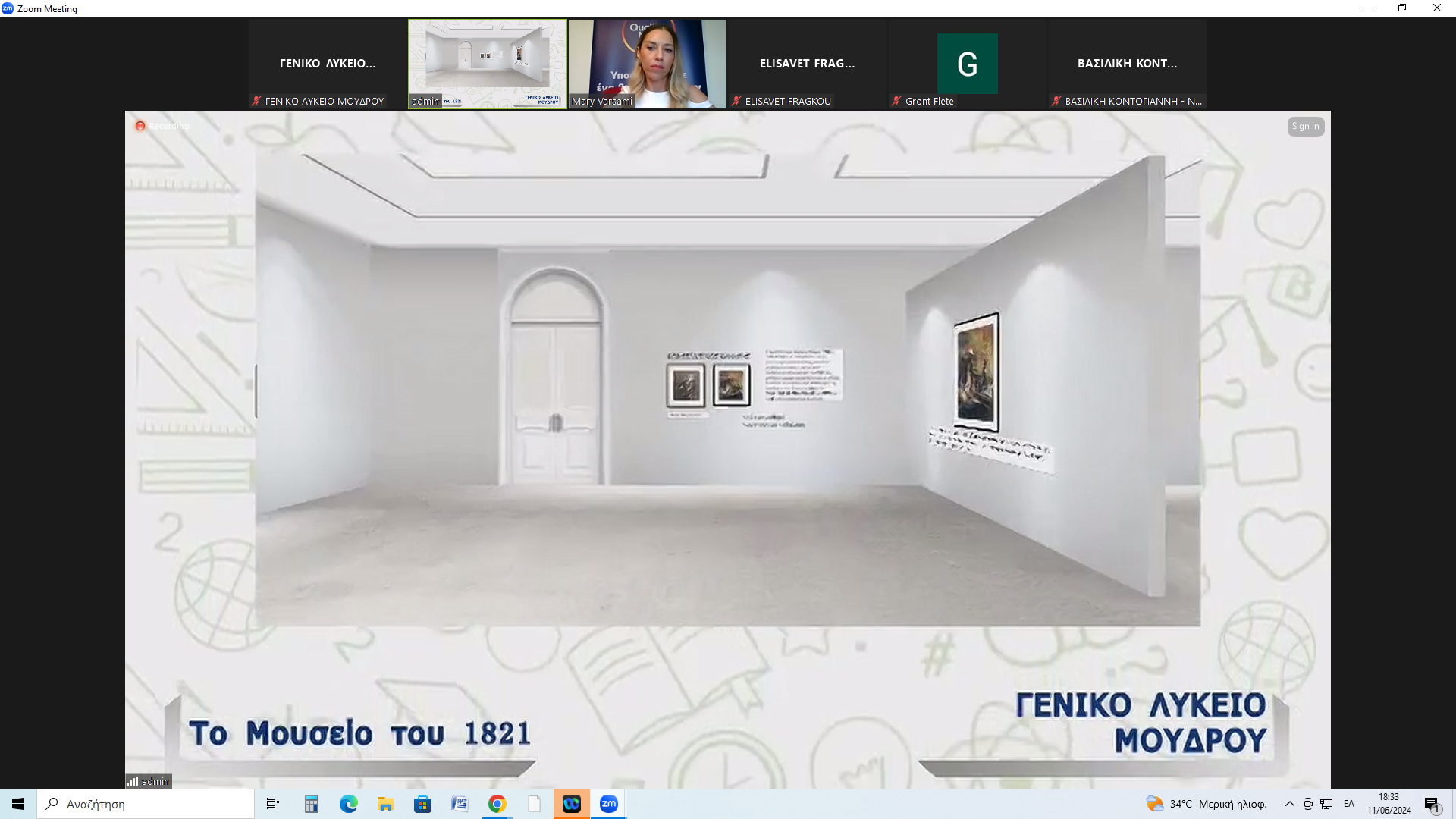Open Microsoft Store from the taskbar

tap(422, 804)
